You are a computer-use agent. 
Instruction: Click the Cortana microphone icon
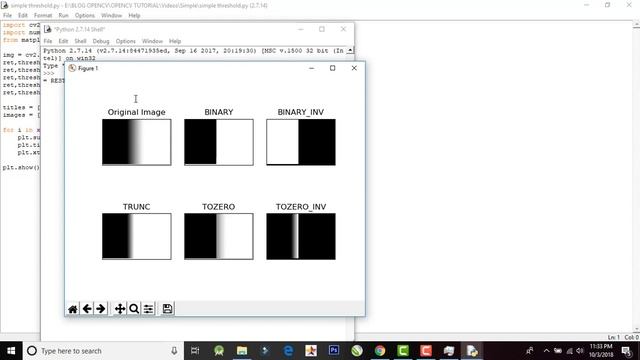174,351
